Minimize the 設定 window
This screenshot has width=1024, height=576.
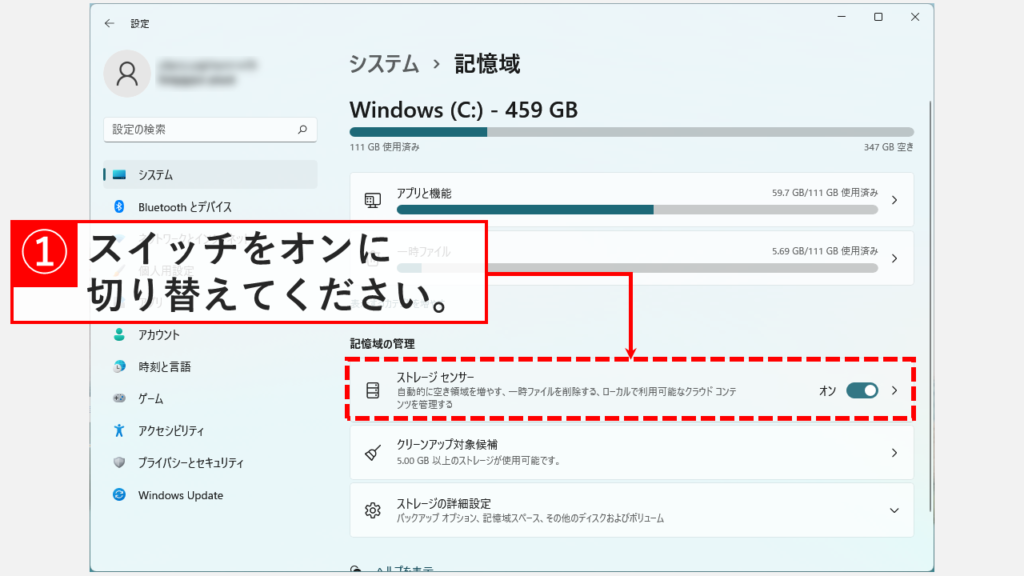[x=842, y=17]
